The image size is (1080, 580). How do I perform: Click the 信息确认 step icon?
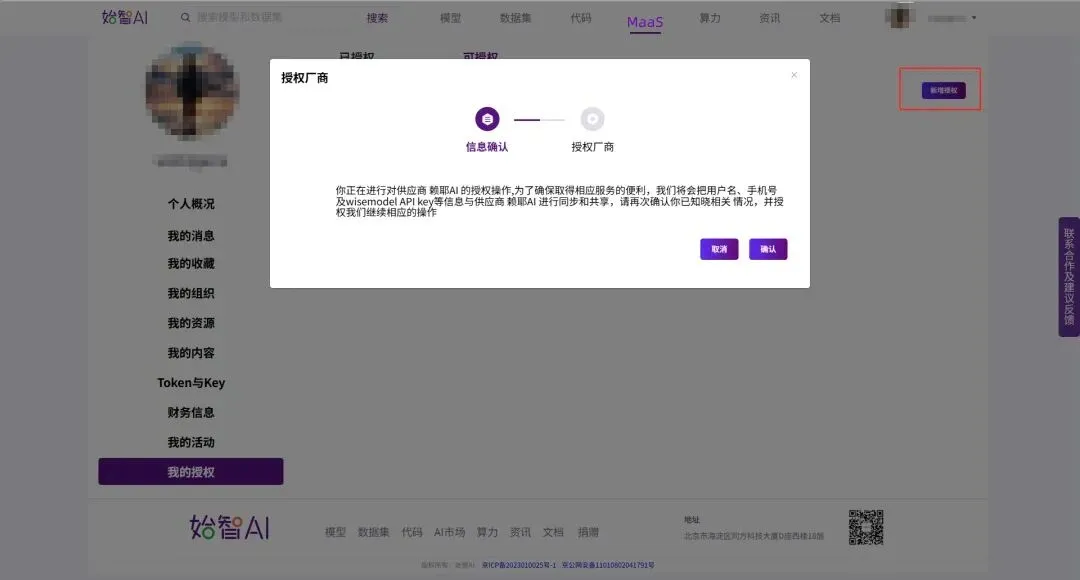tap(487, 119)
